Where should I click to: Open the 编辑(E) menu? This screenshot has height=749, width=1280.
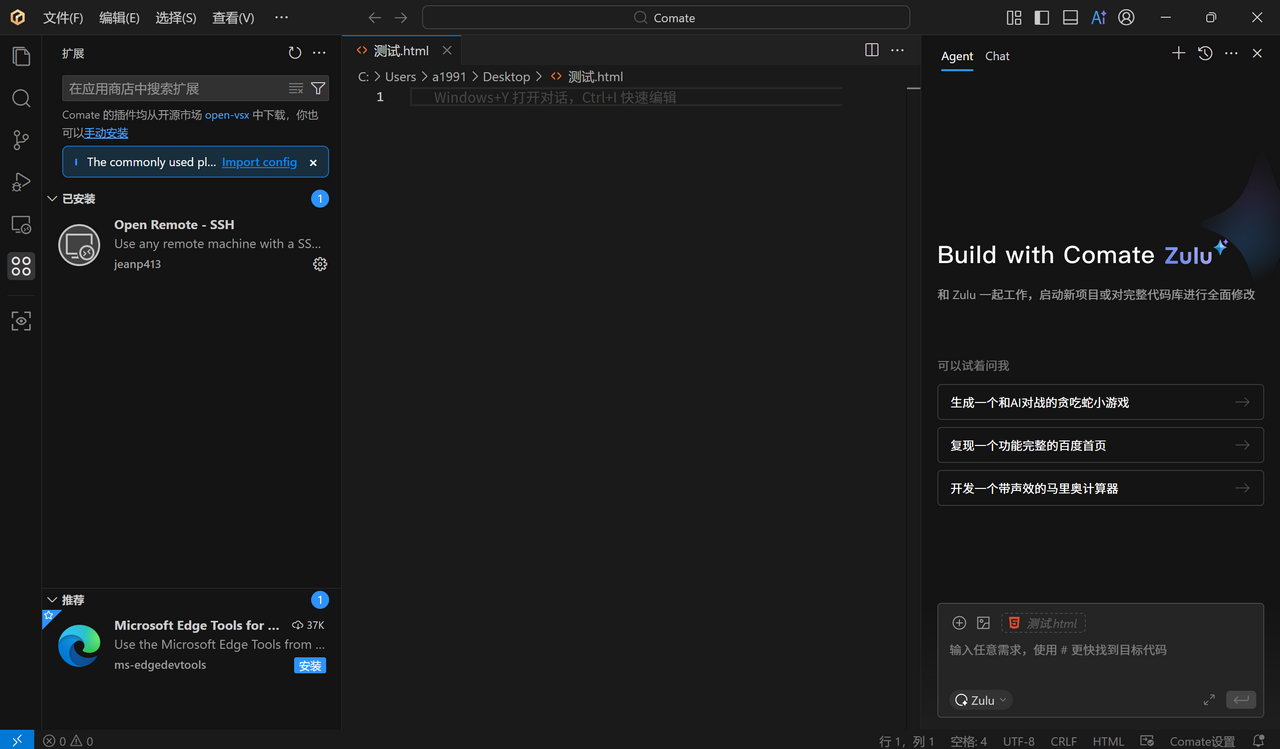(119, 18)
